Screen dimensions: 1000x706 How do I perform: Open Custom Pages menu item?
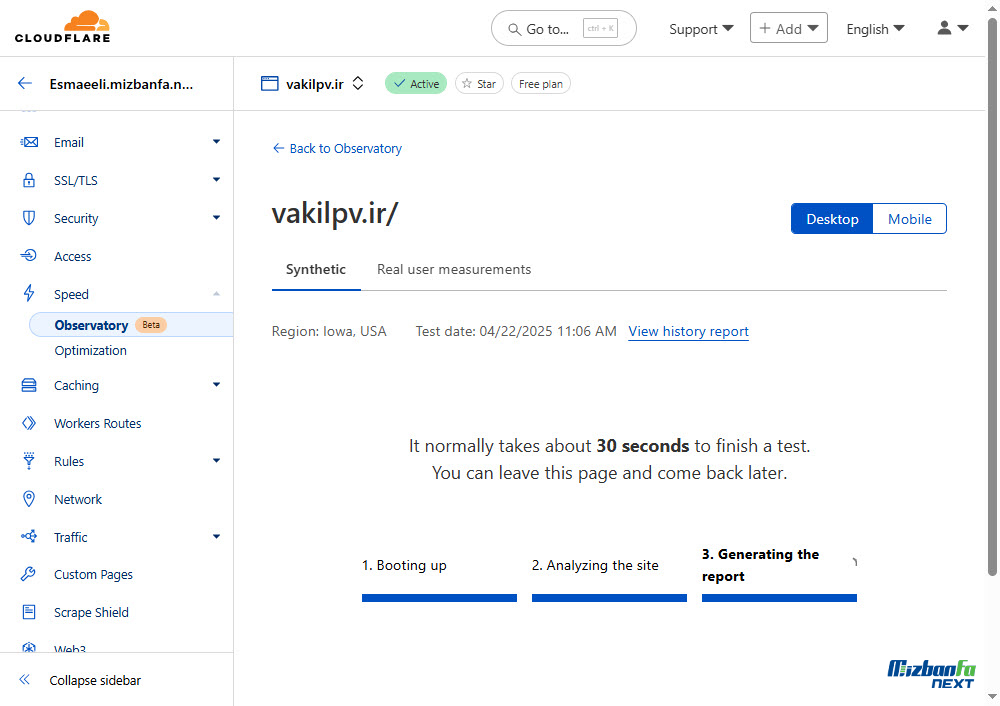pos(93,575)
